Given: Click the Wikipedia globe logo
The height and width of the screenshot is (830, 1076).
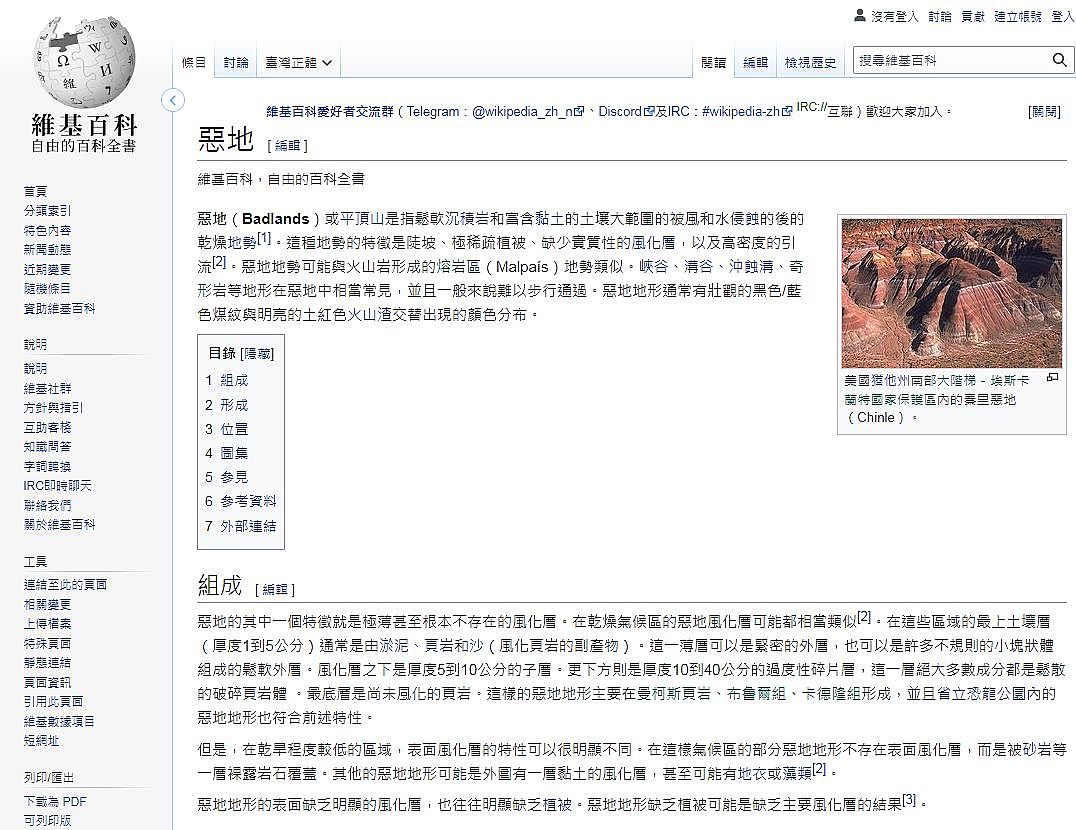Looking at the screenshot, I should (x=84, y=62).
